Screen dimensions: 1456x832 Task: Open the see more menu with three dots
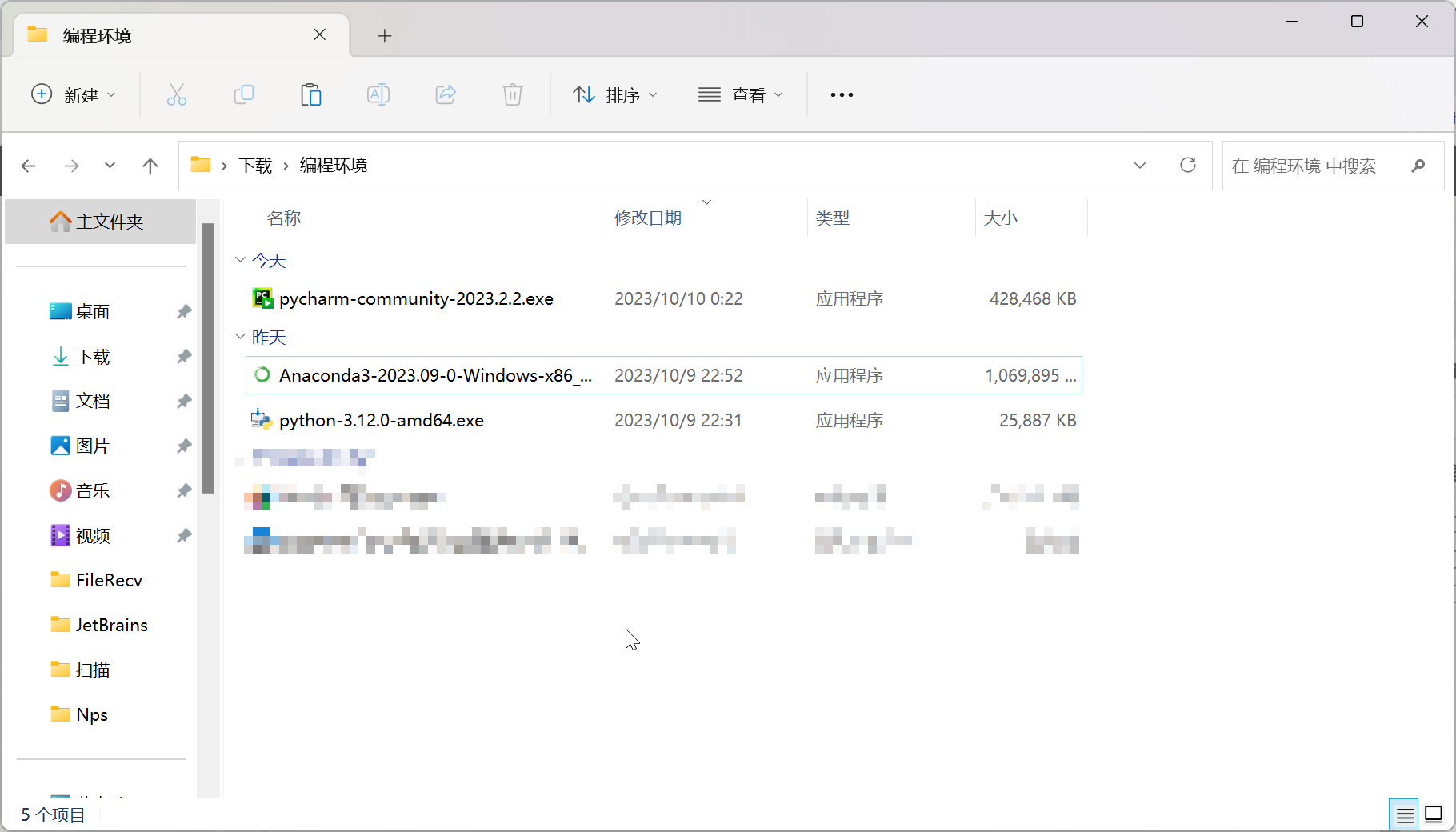pyautogui.click(x=841, y=94)
